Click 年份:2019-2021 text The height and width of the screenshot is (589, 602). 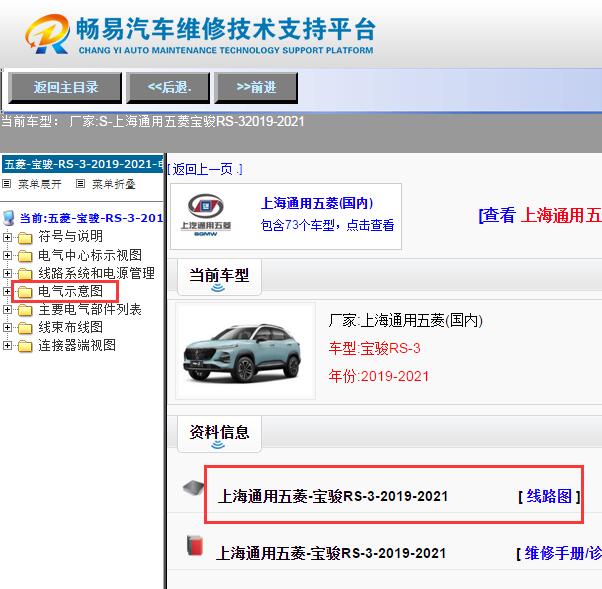coord(379,376)
